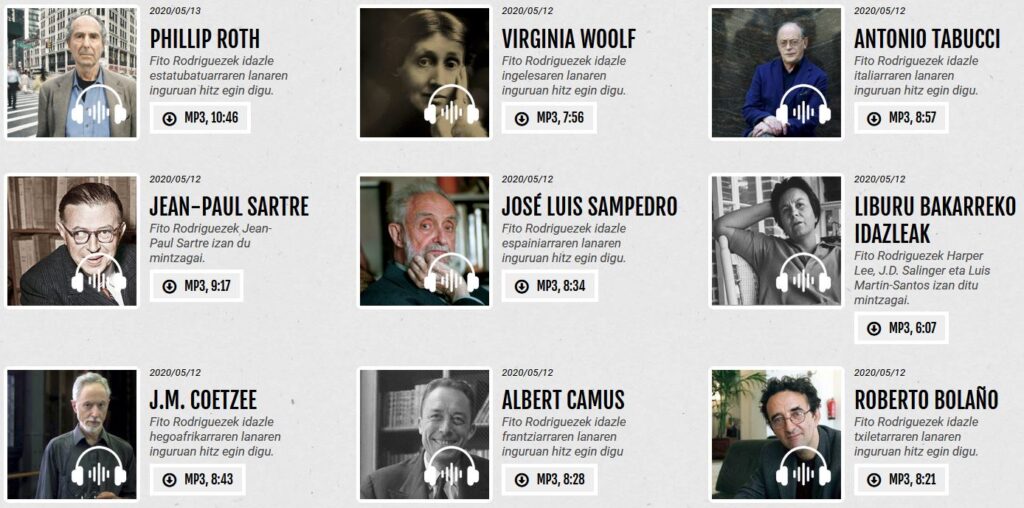Screen dimensions: 1024x508
Task: Download the MP3, 9:17 Sartre episode
Action: tap(196, 286)
